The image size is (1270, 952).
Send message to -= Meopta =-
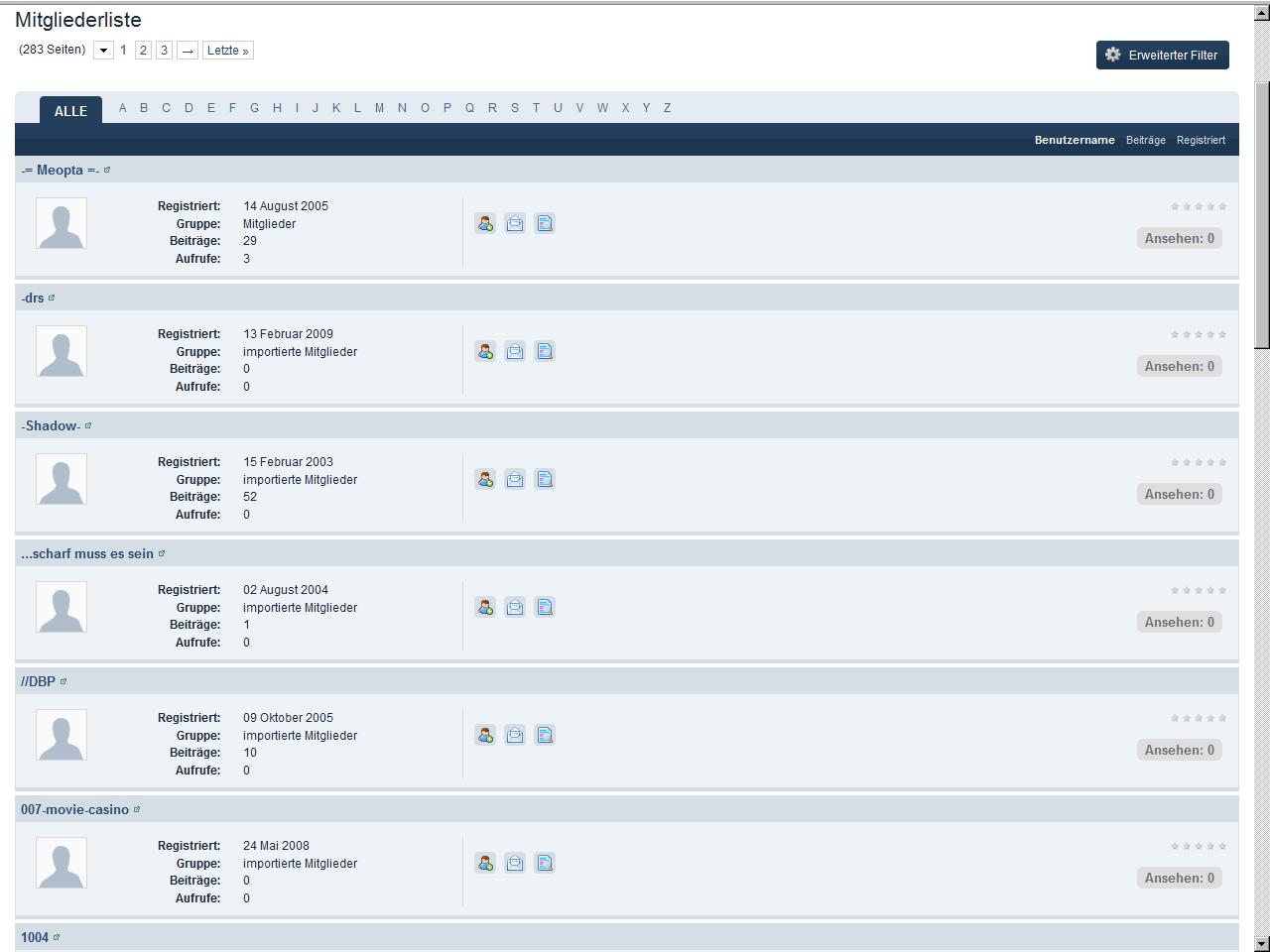click(515, 223)
